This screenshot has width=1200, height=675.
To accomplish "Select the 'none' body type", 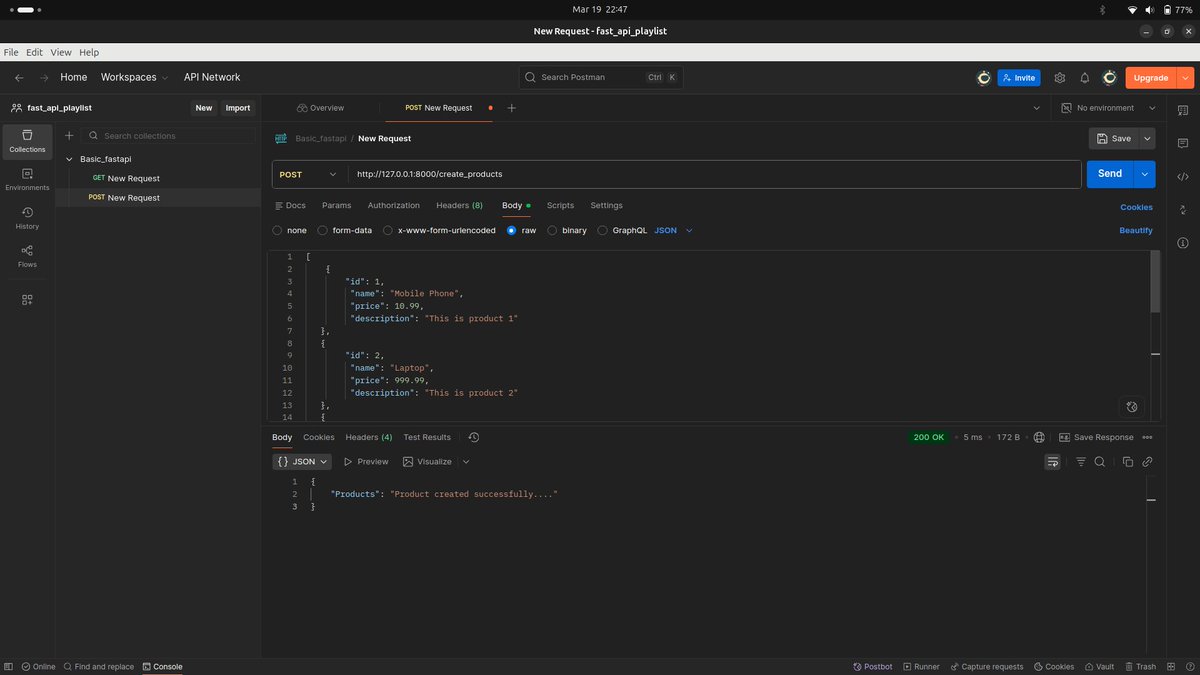I will [x=291, y=230].
